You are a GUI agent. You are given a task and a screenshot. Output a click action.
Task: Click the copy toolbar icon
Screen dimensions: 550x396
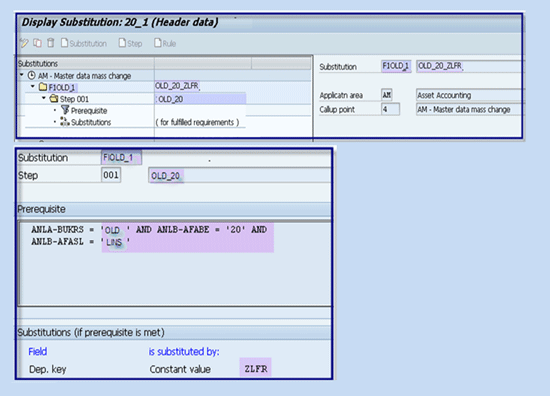[x=37, y=43]
